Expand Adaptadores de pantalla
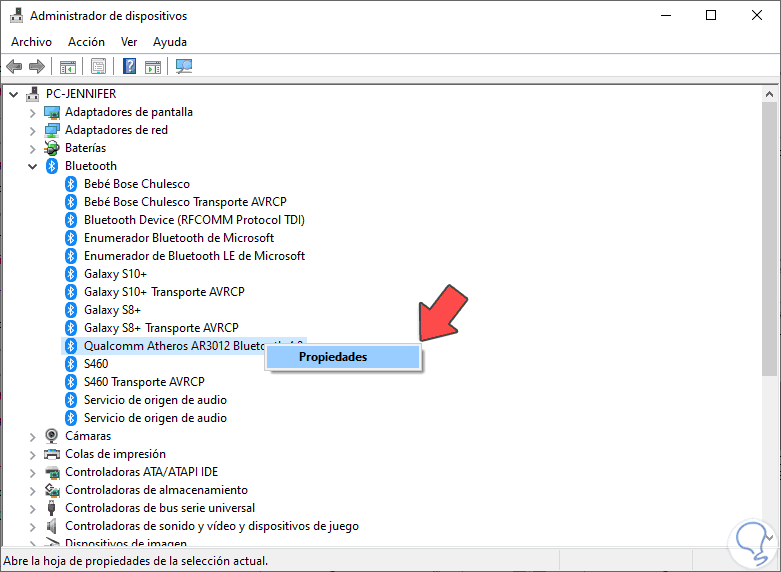The width and height of the screenshot is (781, 572). (32, 113)
